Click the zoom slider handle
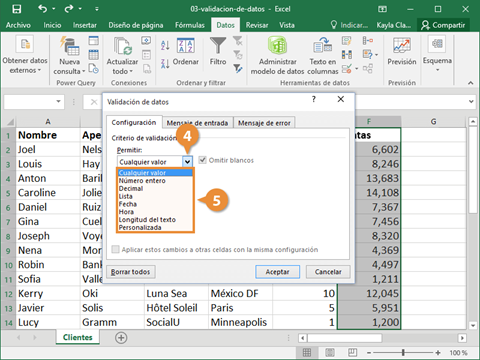The image size is (480, 360). coord(403,352)
